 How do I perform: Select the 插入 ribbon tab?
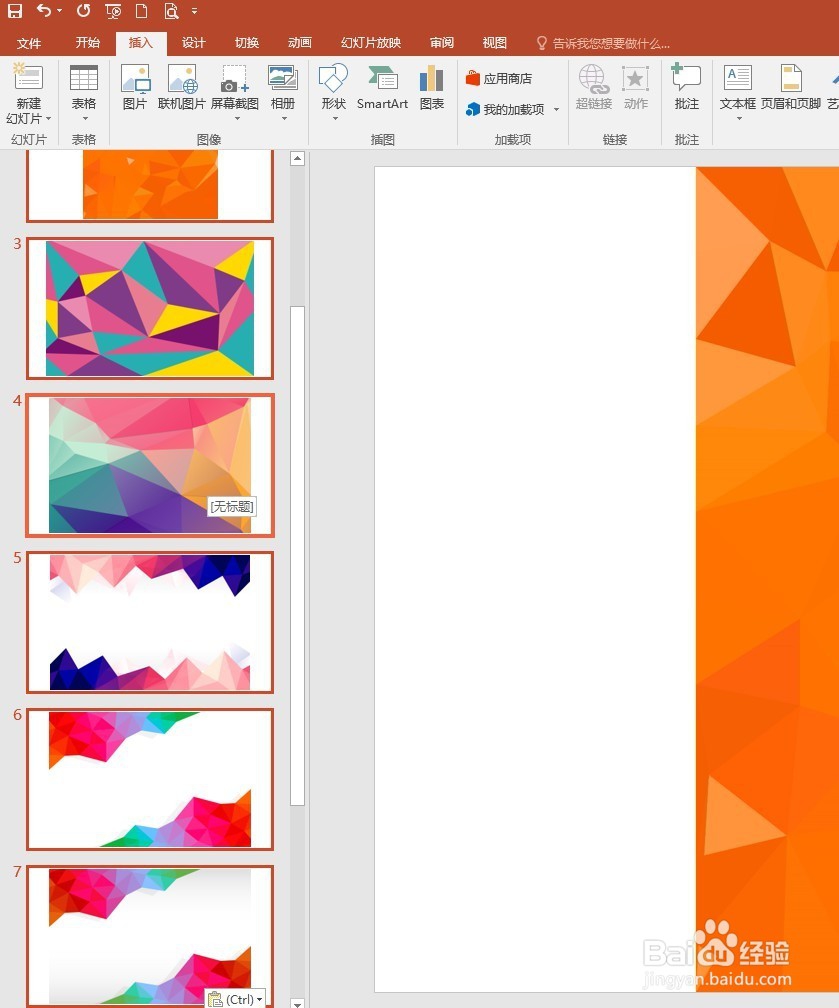pyautogui.click(x=141, y=42)
